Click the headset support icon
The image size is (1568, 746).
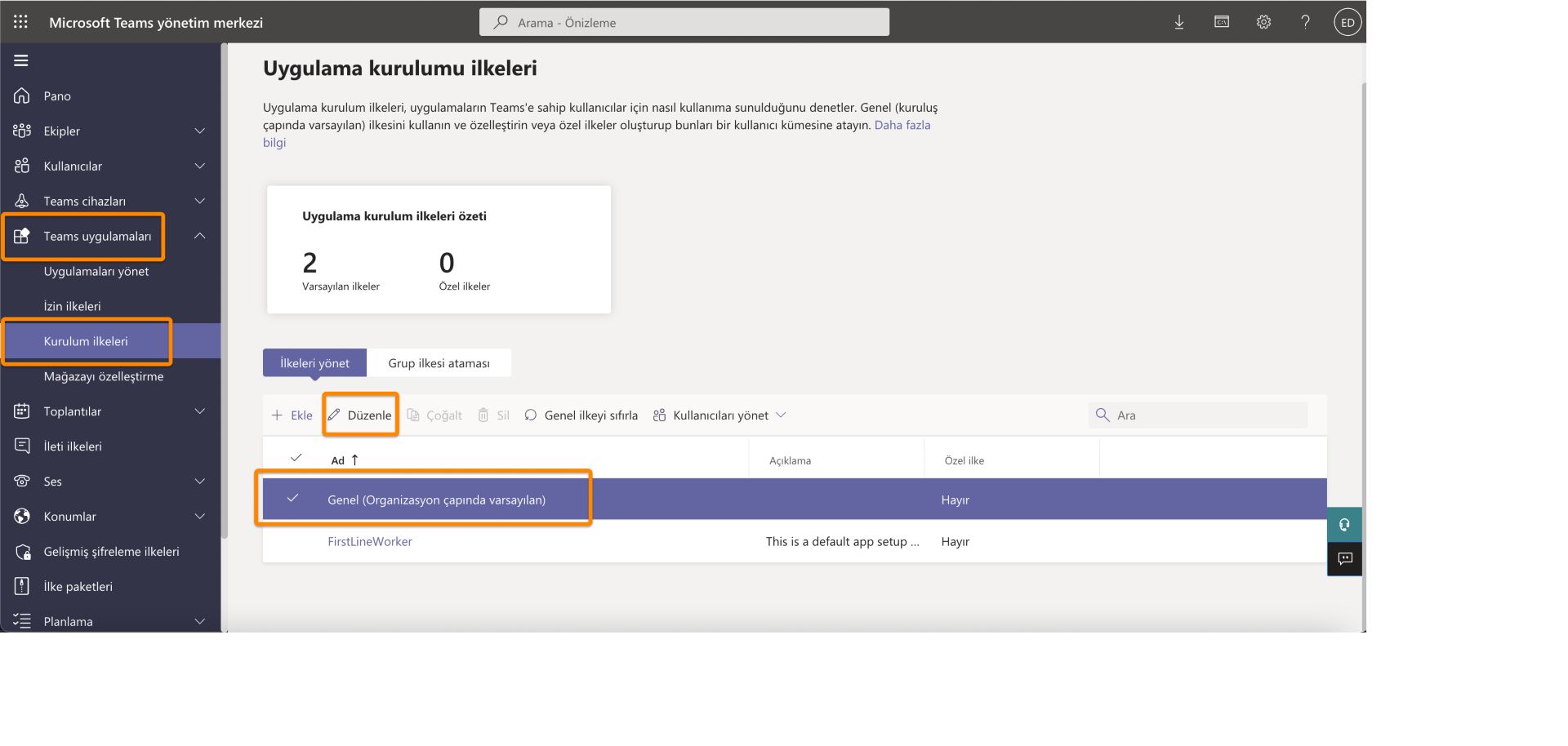[1344, 525]
